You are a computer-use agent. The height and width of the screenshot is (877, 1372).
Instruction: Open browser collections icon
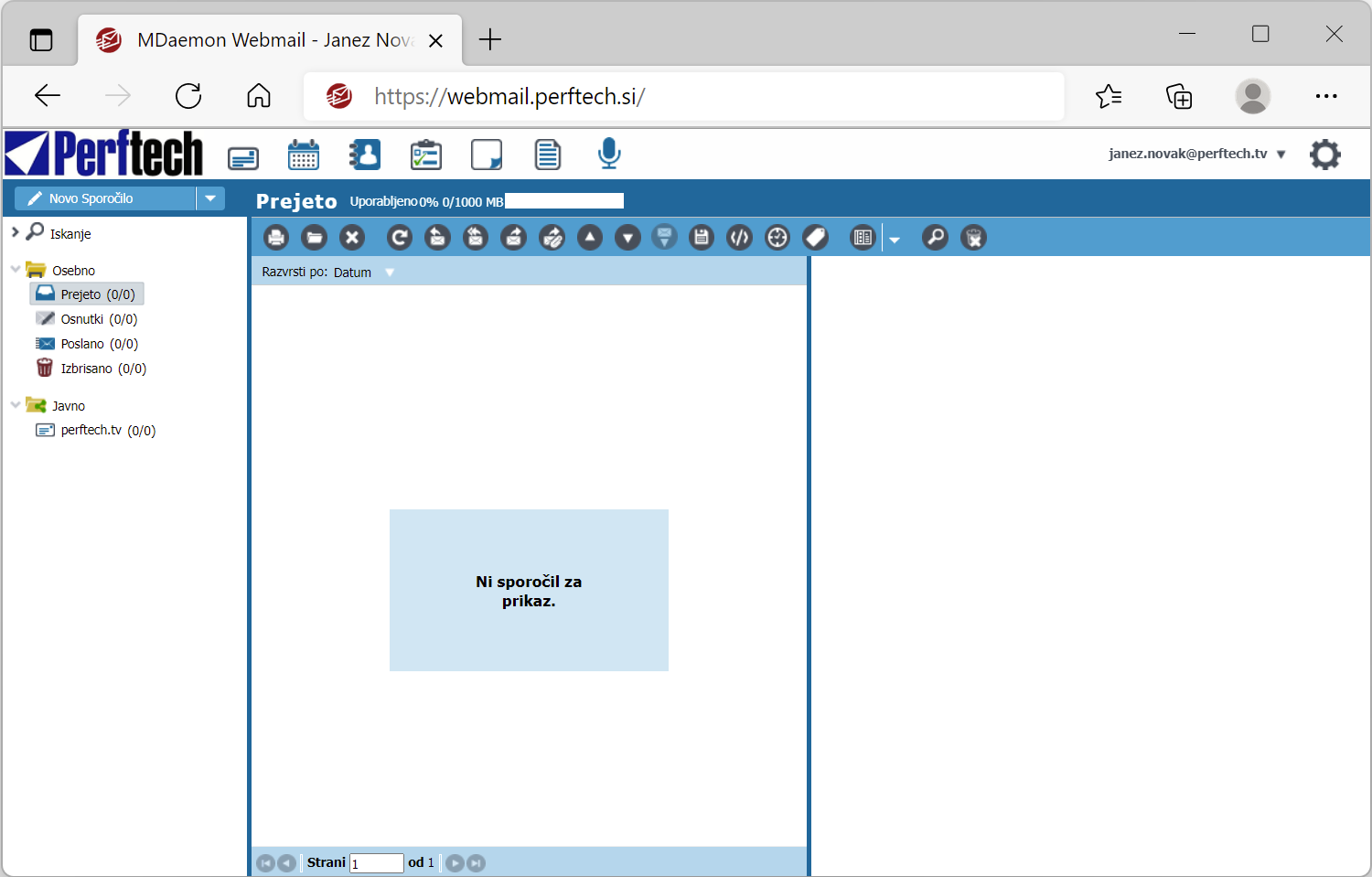tap(1179, 96)
